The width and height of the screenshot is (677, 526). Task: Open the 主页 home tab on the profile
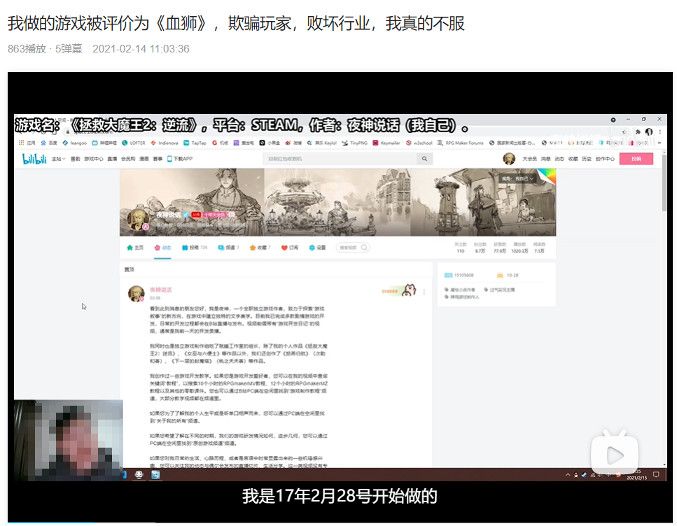point(135,247)
